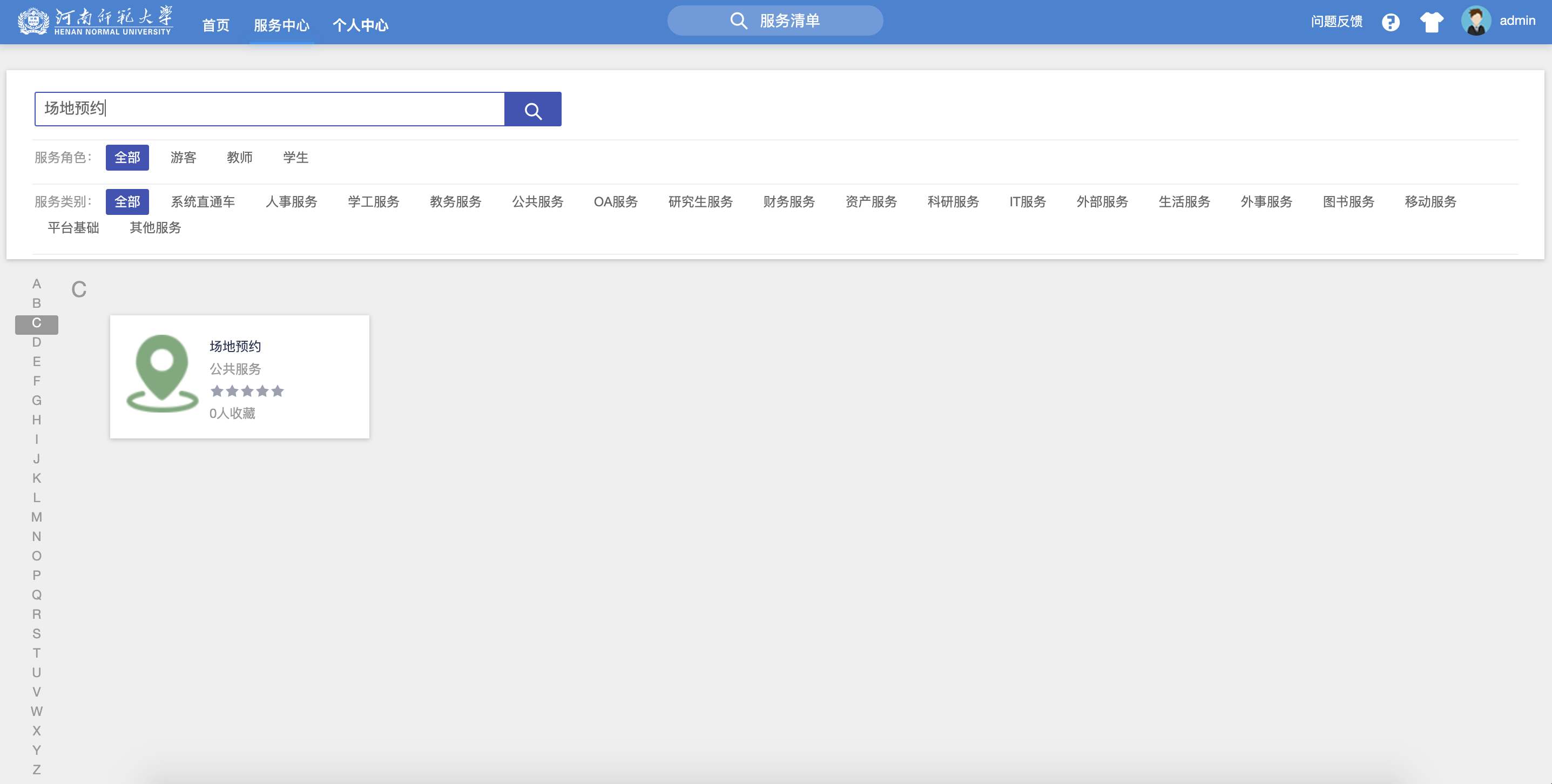Screen dimensions: 1552x784
Task: Select 学生 service role filter
Action: click(x=295, y=158)
